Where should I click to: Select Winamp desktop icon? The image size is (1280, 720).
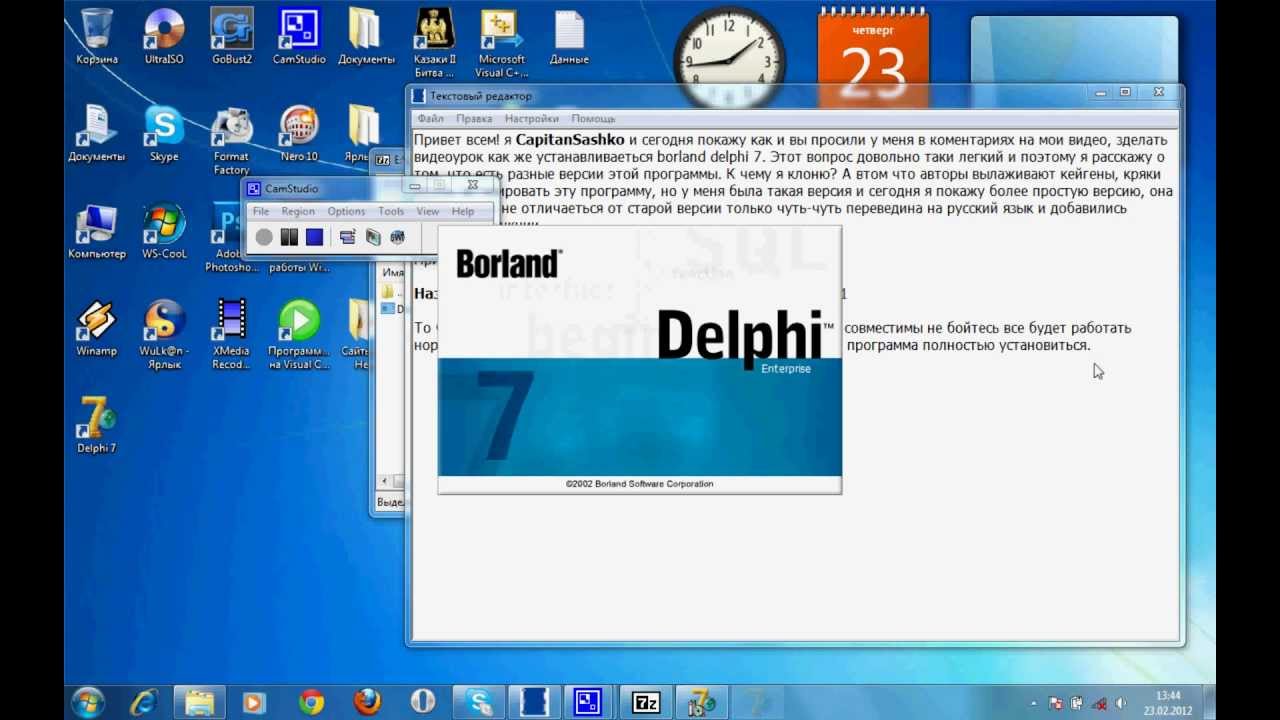pyautogui.click(x=97, y=329)
